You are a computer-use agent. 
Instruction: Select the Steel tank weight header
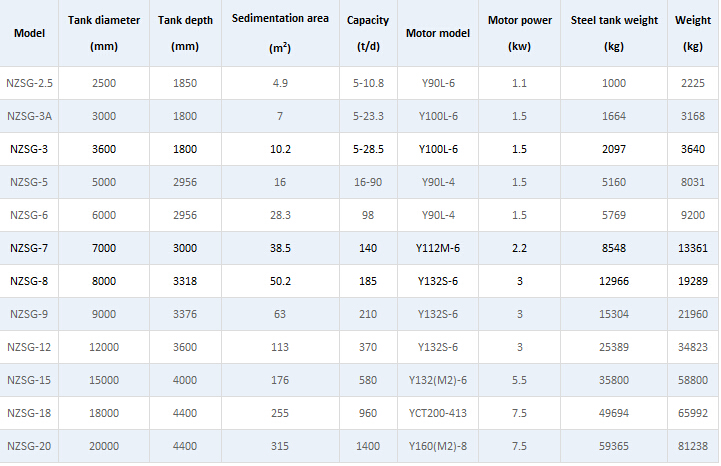[614, 33]
